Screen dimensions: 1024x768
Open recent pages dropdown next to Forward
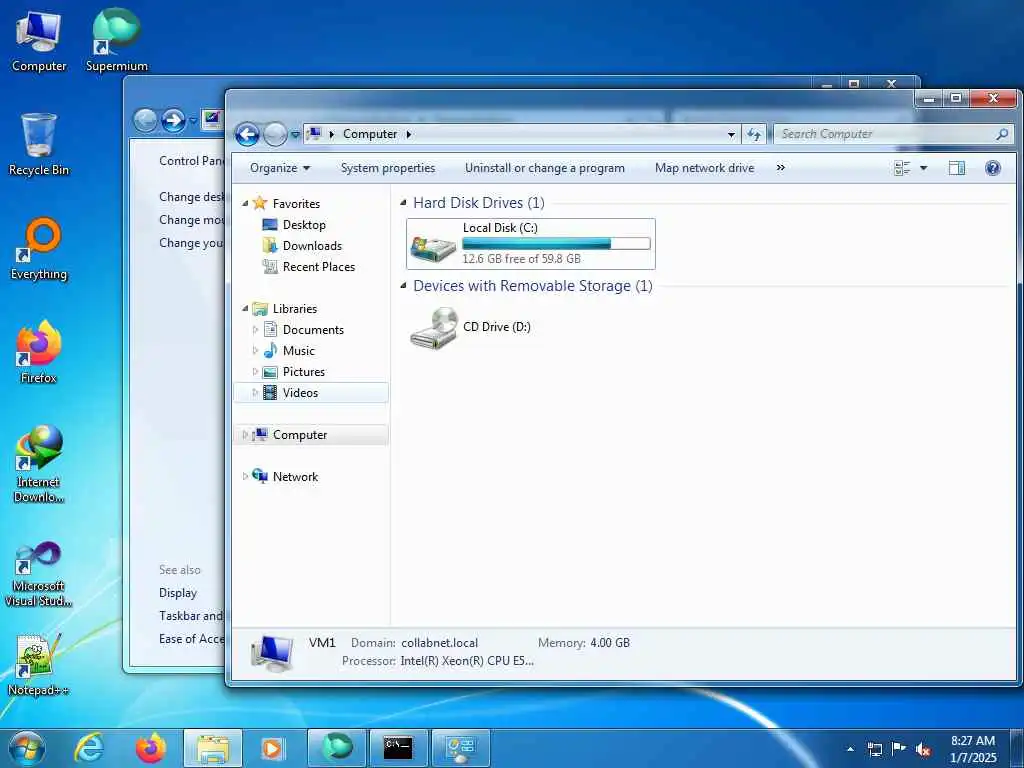pos(295,135)
